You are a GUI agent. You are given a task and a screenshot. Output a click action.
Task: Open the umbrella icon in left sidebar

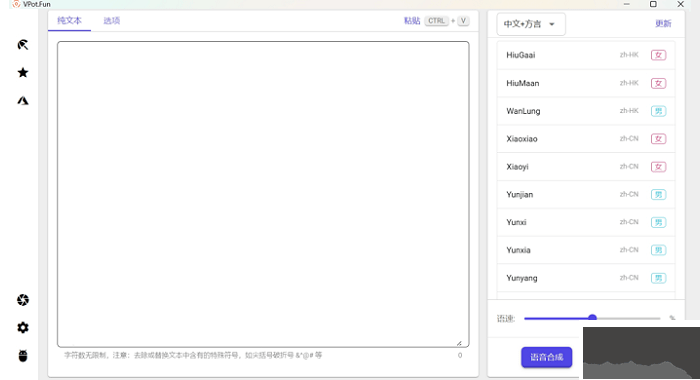click(x=23, y=45)
